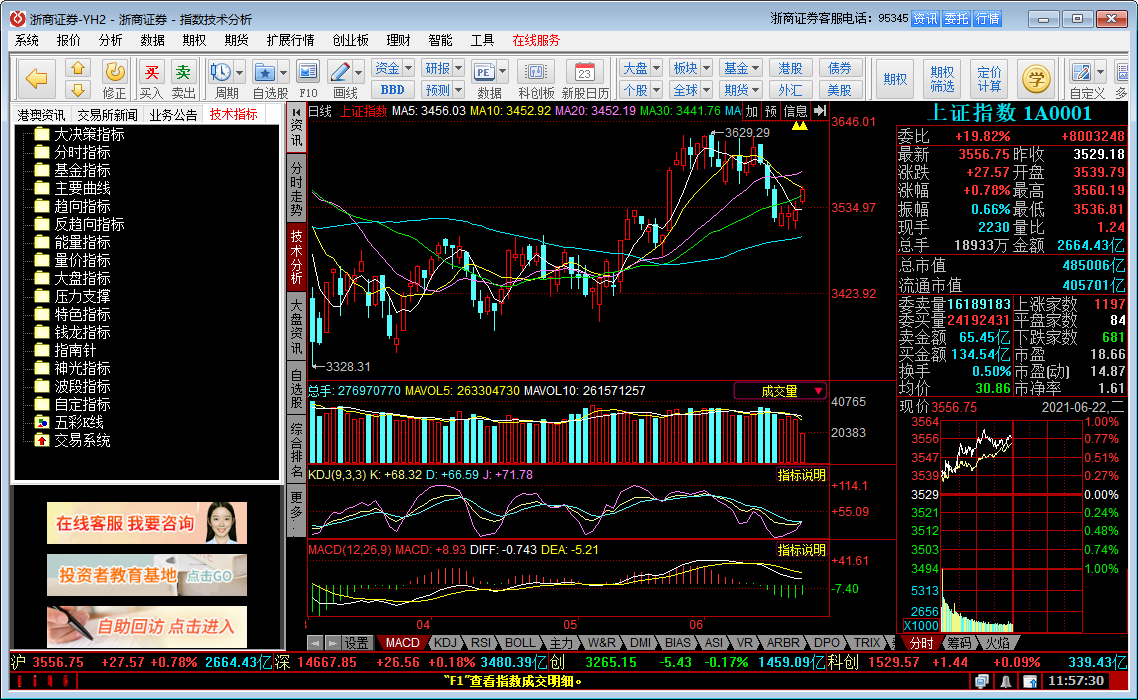1138x700 pixels.
Task: Click the BBD button
Action: [393, 90]
